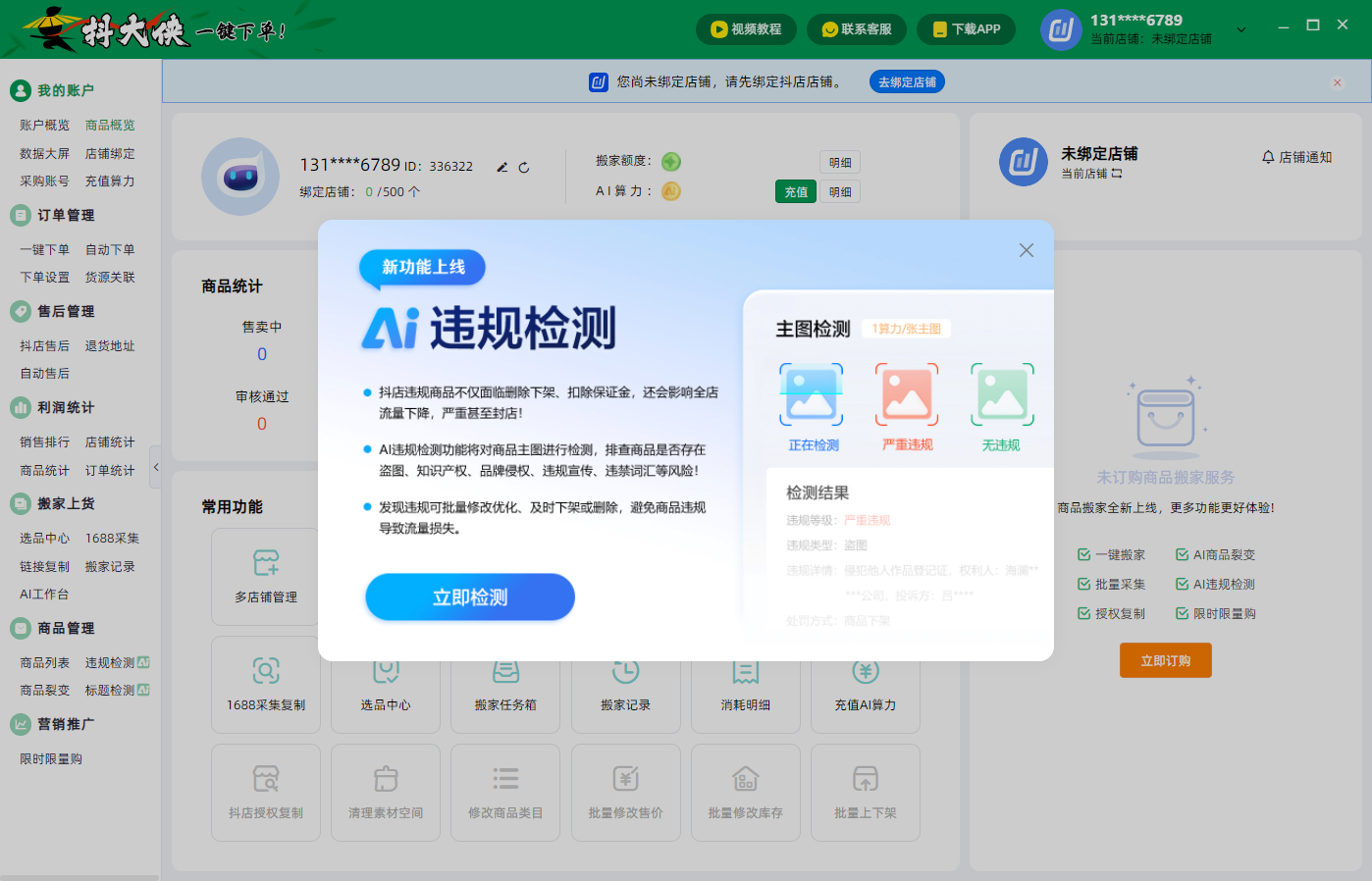The width and height of the screenshot is (1372, 881).
Task: Open 商品管理 section in sidebar
Action: (x=53, y=628)
